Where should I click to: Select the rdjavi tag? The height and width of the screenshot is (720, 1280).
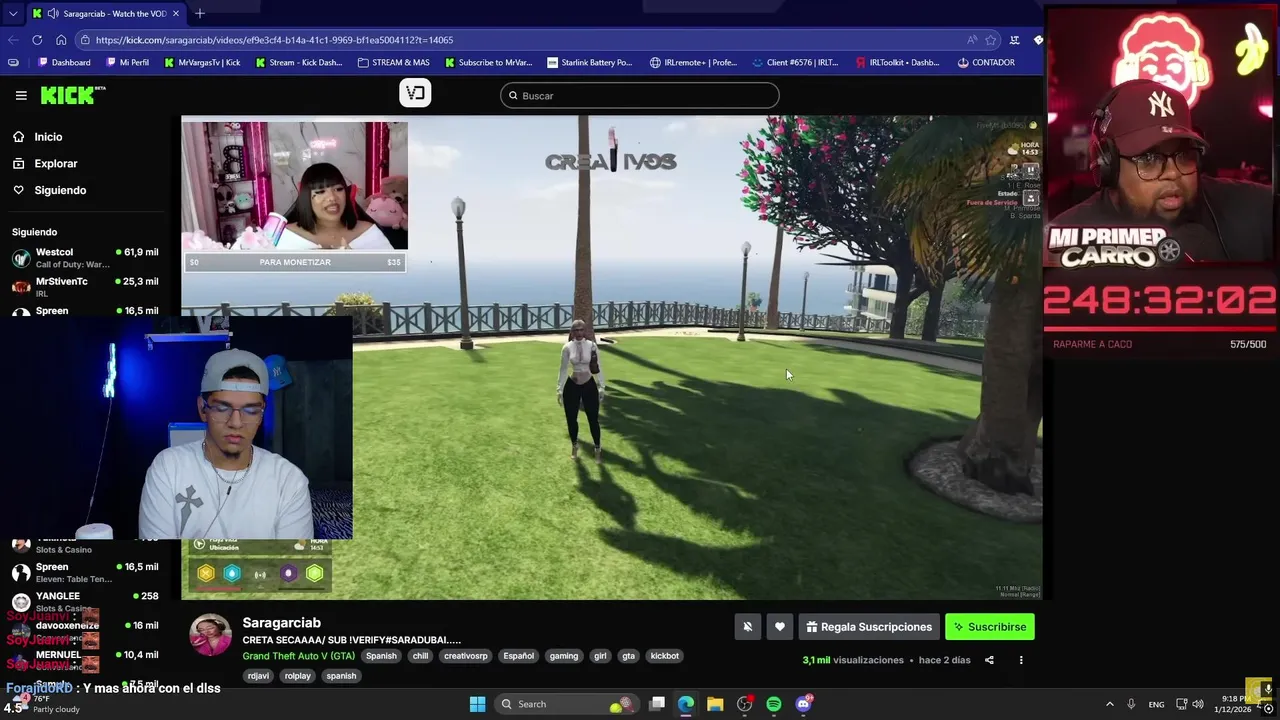pos(258,676)
